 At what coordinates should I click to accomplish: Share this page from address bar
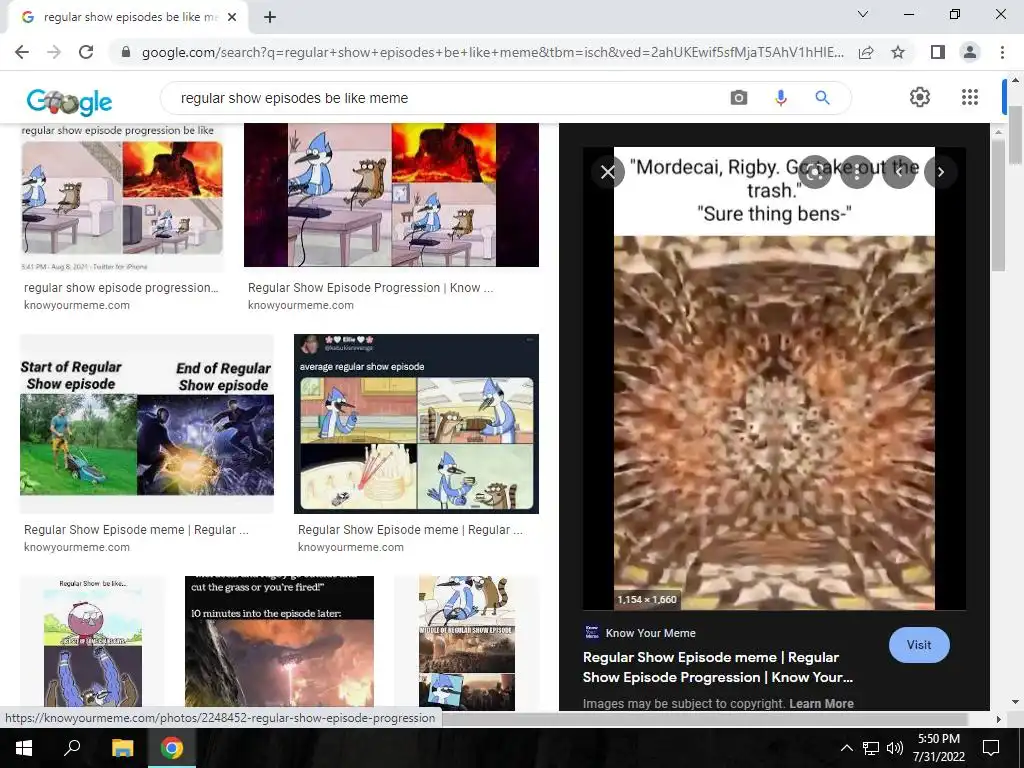[x=866, y=52]
